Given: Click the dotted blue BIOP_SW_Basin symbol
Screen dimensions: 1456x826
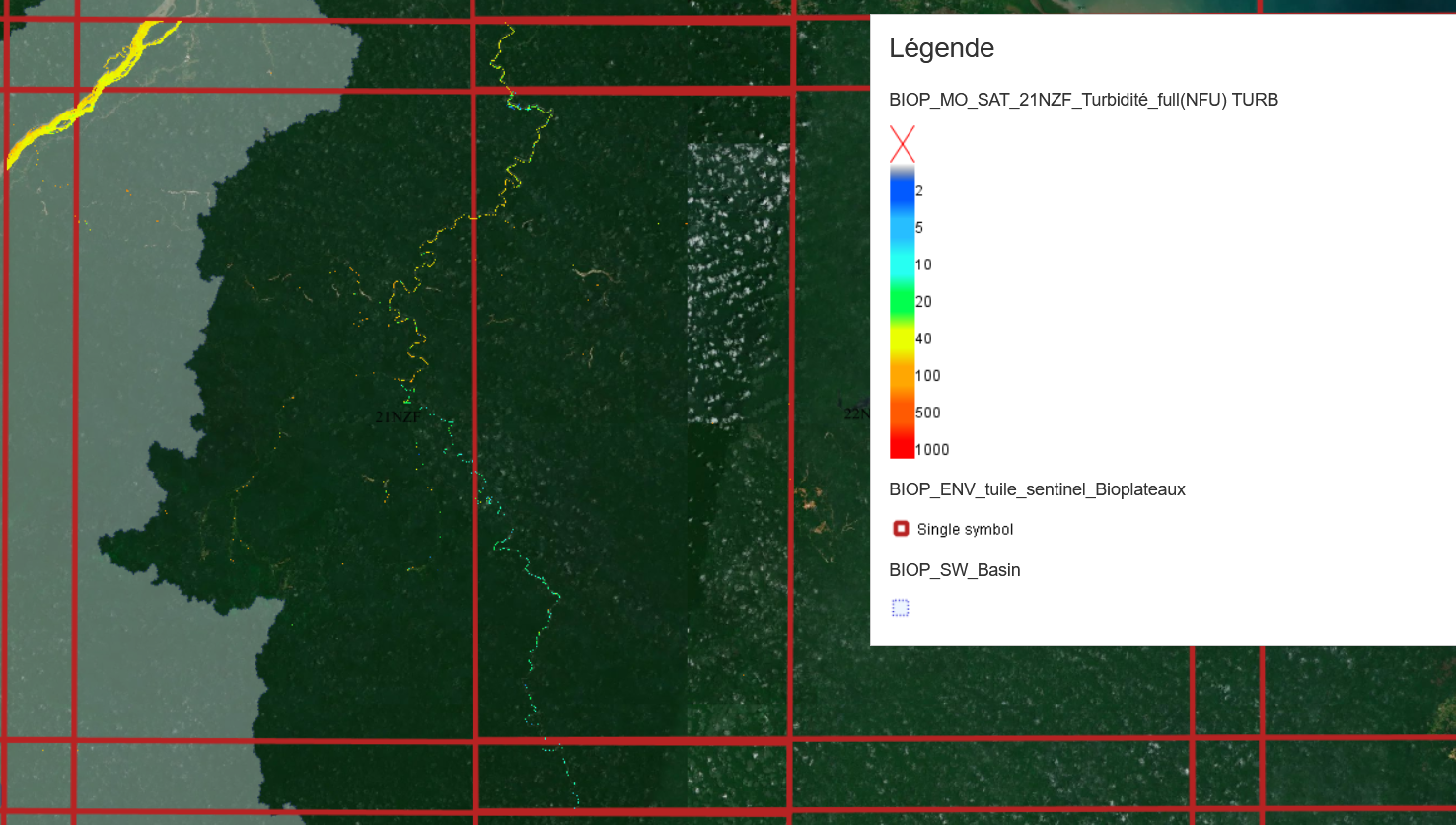Looking at the screenshot, I should pos(900,608).
